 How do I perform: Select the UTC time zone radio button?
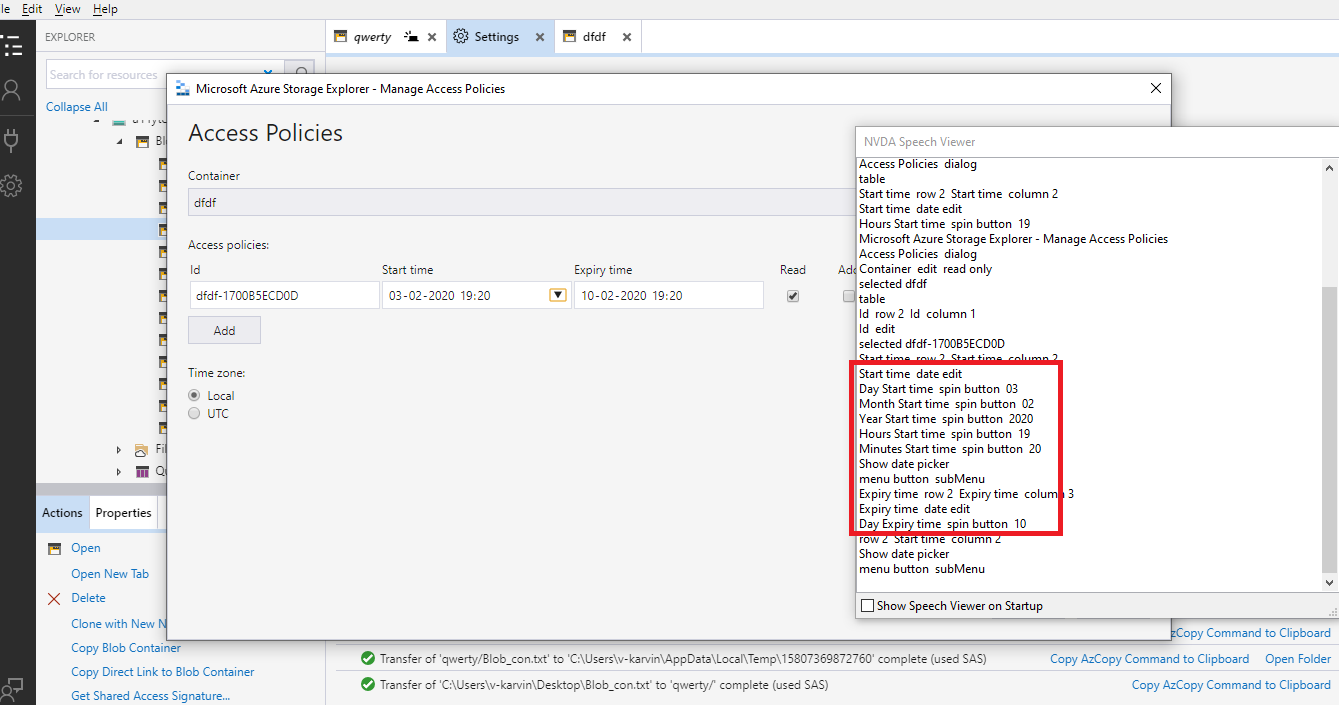pos(193,413)
